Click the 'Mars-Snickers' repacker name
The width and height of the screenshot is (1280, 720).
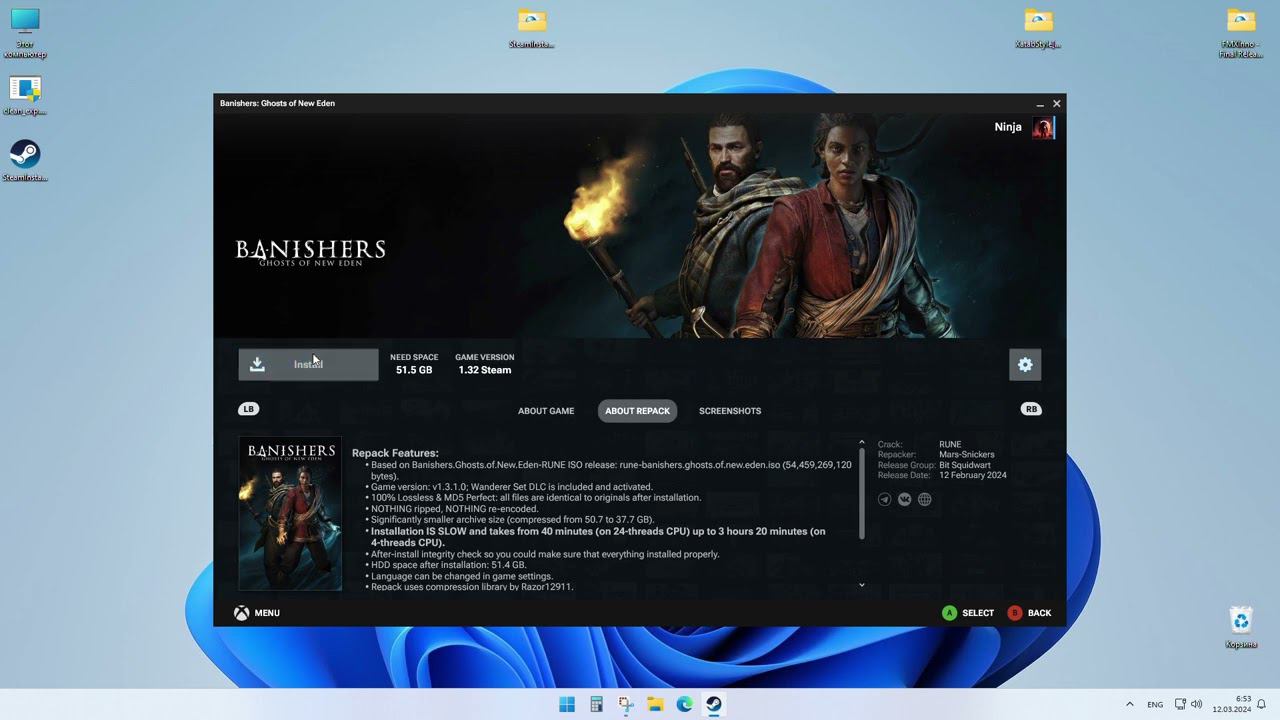(967, 455)
